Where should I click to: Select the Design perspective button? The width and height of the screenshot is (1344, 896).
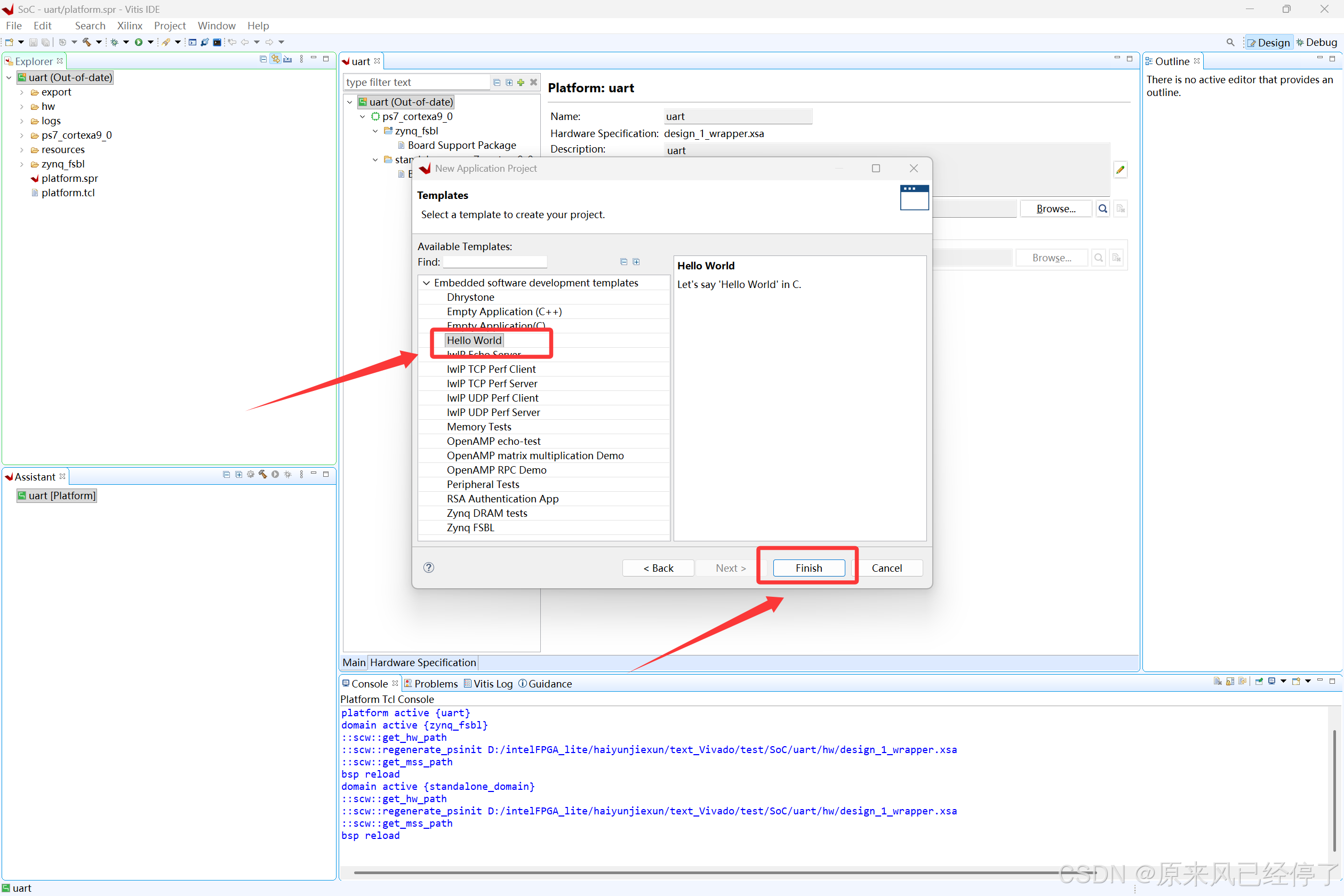[1268, 42]
